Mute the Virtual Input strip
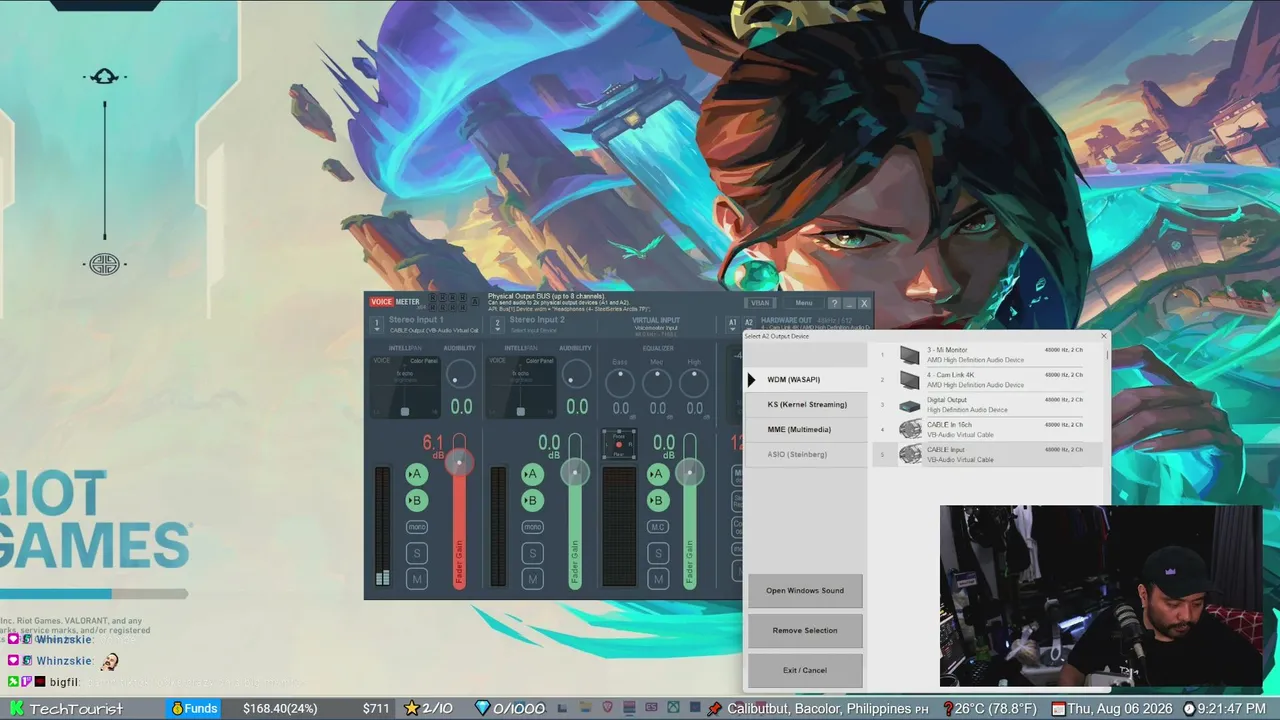The width and height of the screenshot is (1280, 720). (657, 579)
